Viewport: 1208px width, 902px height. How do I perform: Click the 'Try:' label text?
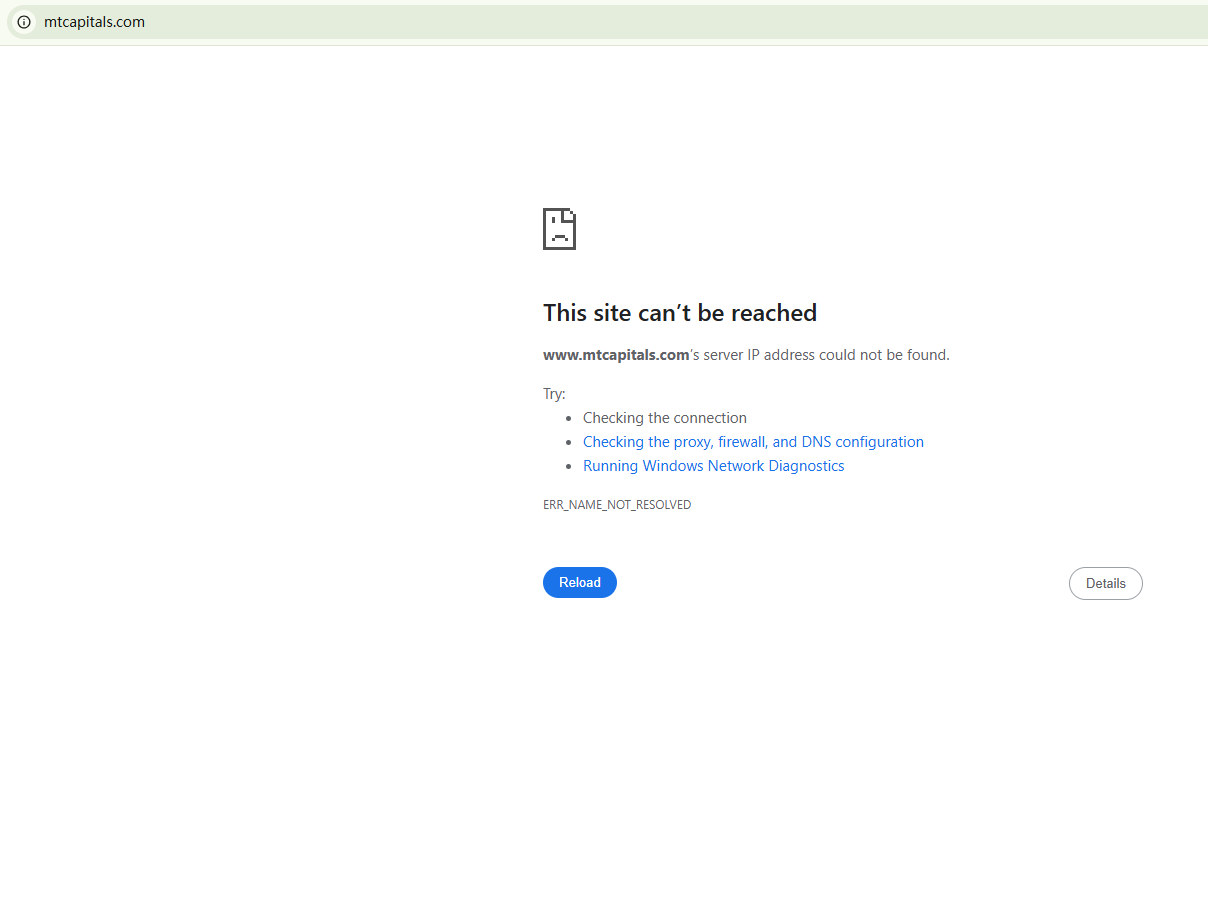click(x=554, y=394)
